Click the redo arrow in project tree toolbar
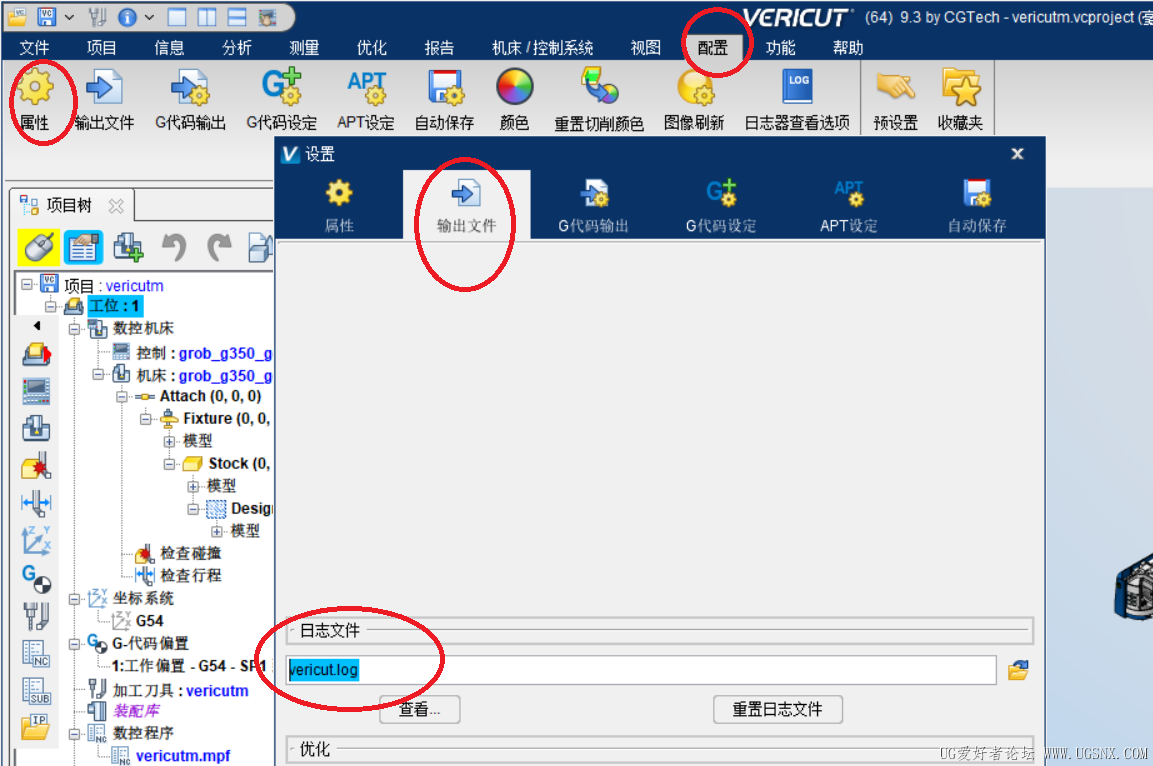The height and width of the screenshot is (766, 1153). point(218,247)
